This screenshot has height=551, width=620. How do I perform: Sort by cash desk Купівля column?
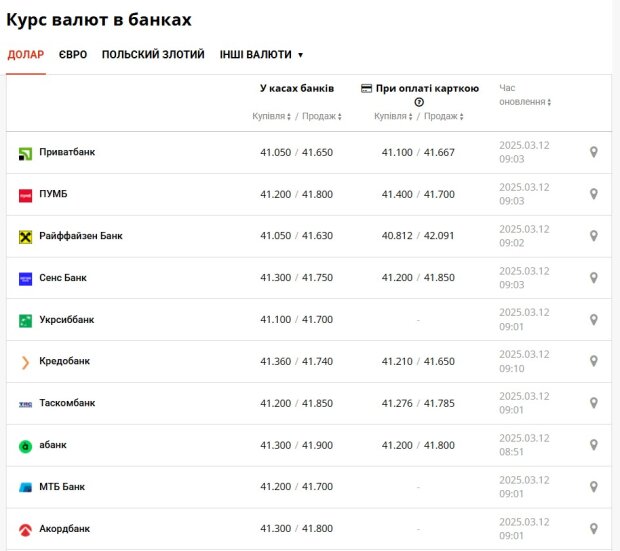click(271, 116)
